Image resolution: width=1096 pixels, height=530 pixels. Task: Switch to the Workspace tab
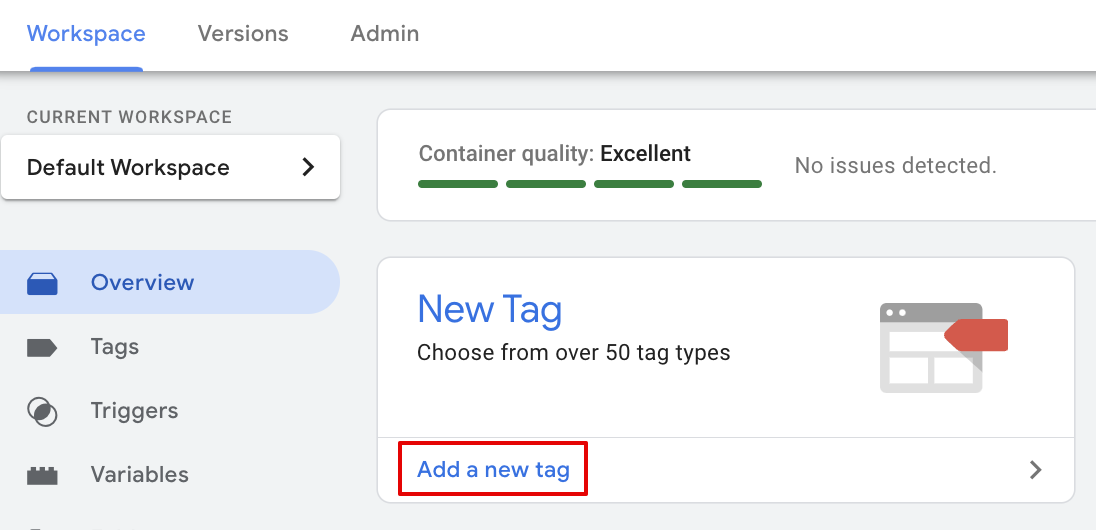[86, 34]
